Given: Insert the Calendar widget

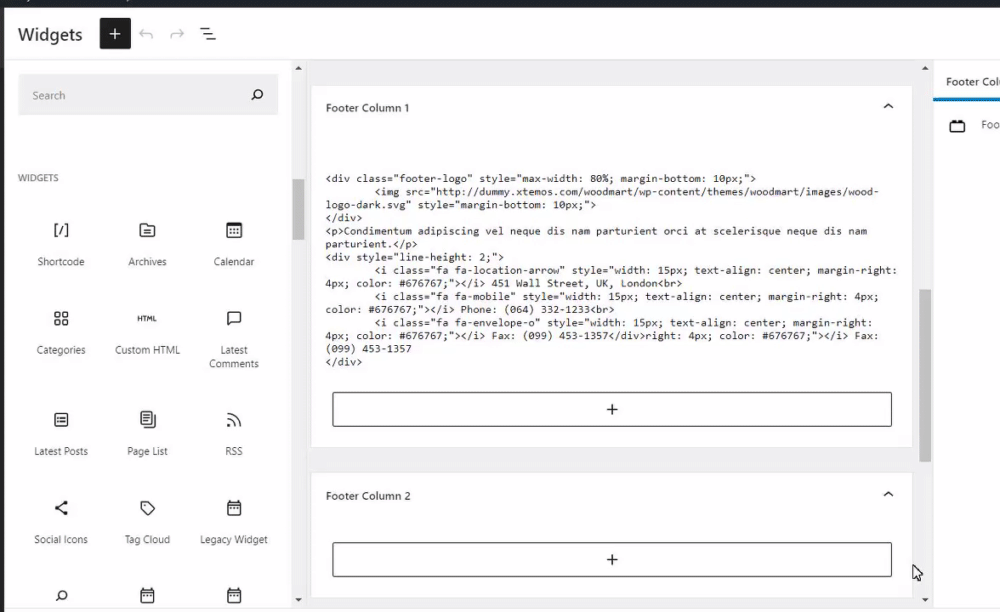Looking at the screenshot, I should tap(234, 244).
